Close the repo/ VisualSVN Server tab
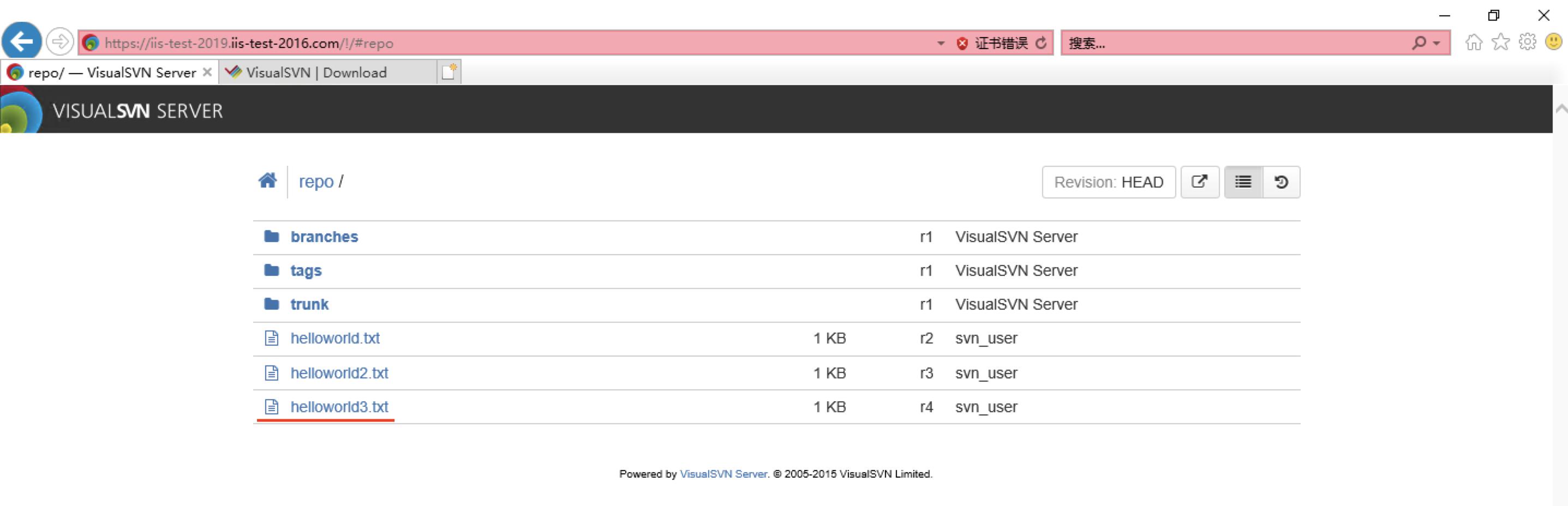Image resolution: width=1568 pixels, height=506 pixels. tap(207, 73)
